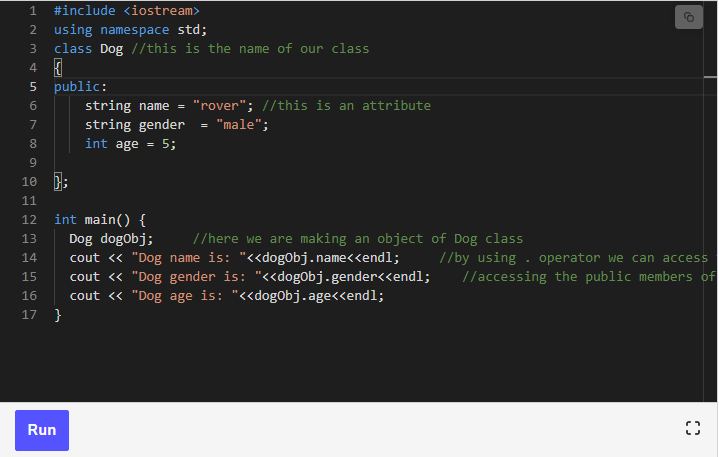Place the cursor on "#include <iostream>"
Viewport: 719px width, 457px height.
tap(127, 11)
